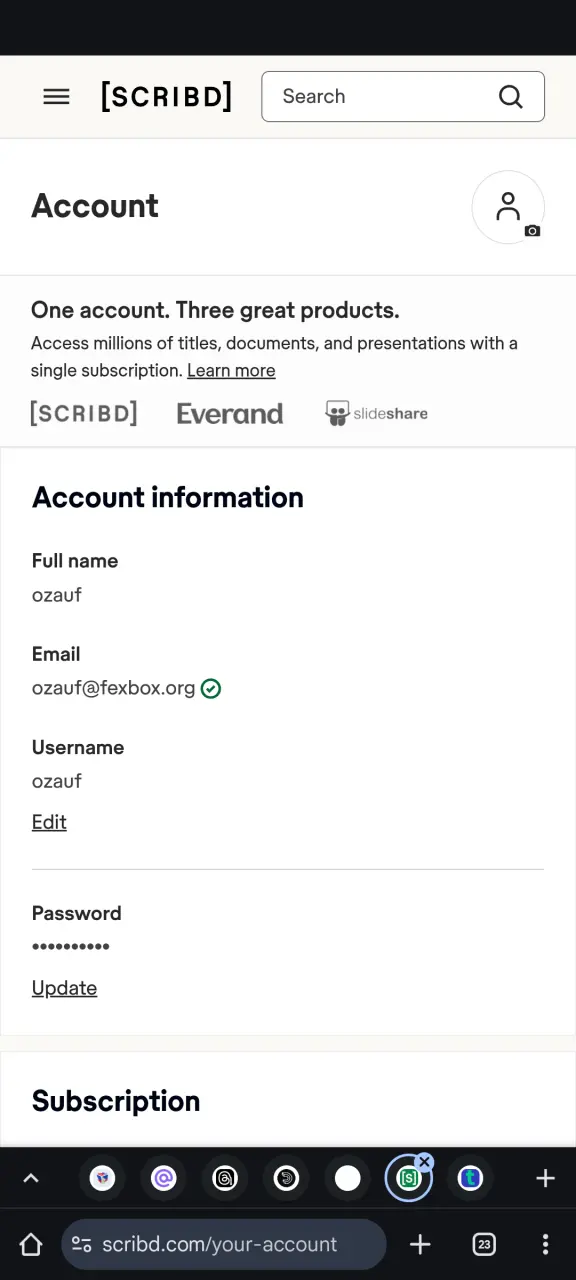Add a new tab from tab strip

tap(545, 1178)
